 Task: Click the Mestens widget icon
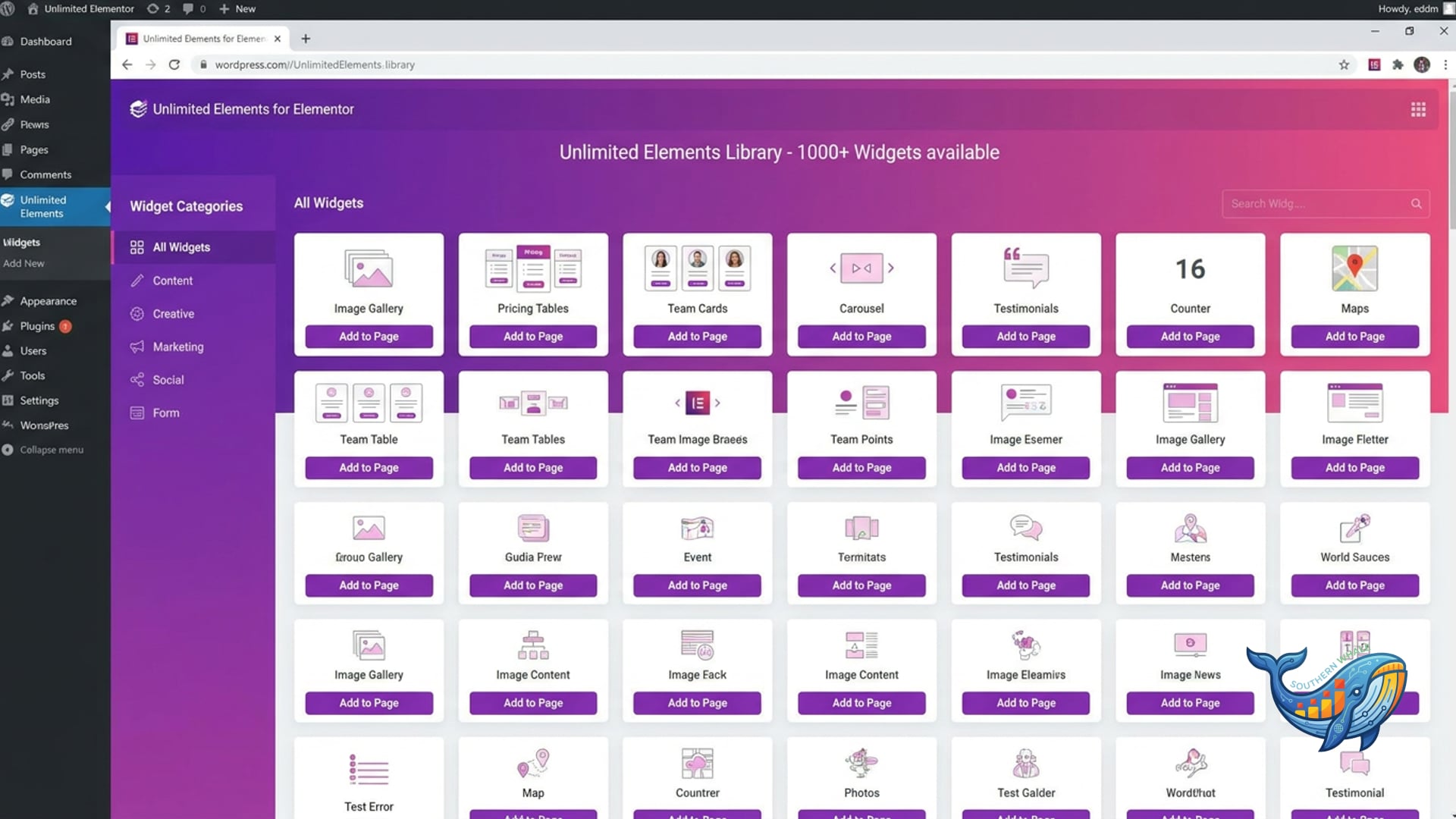point(1190,528)
